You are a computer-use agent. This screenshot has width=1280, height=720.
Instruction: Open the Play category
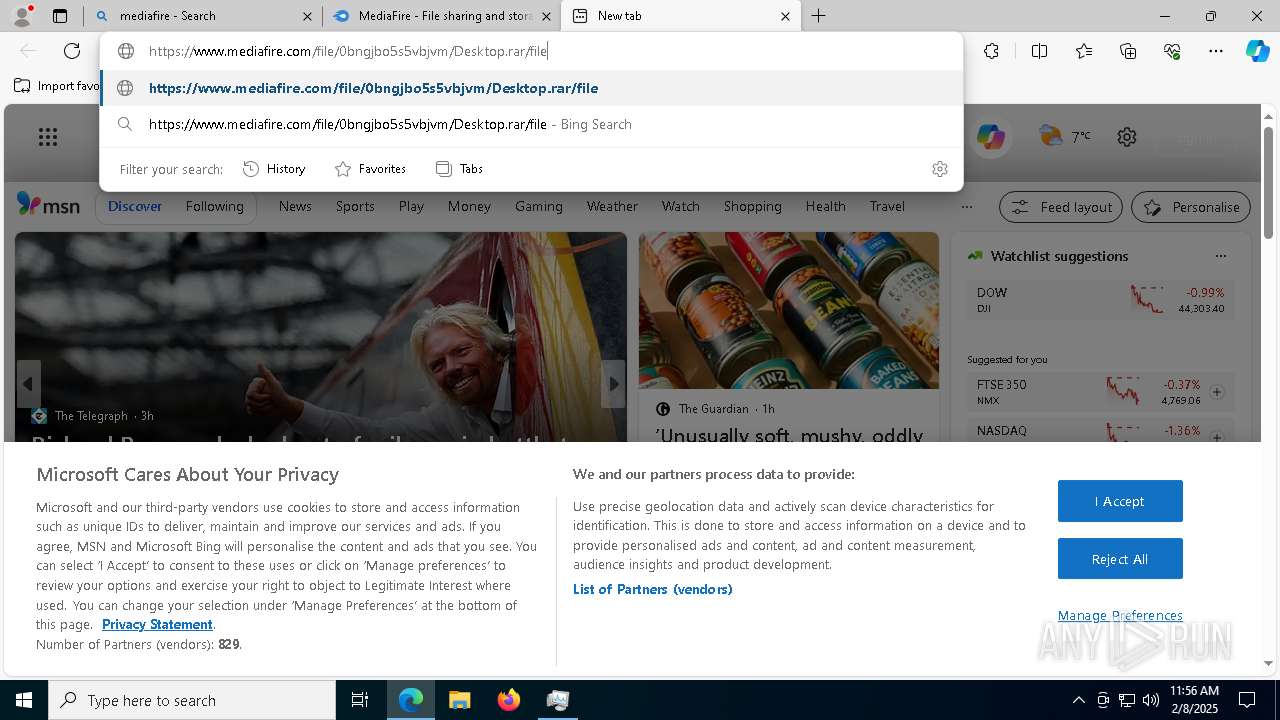point(411,206)
